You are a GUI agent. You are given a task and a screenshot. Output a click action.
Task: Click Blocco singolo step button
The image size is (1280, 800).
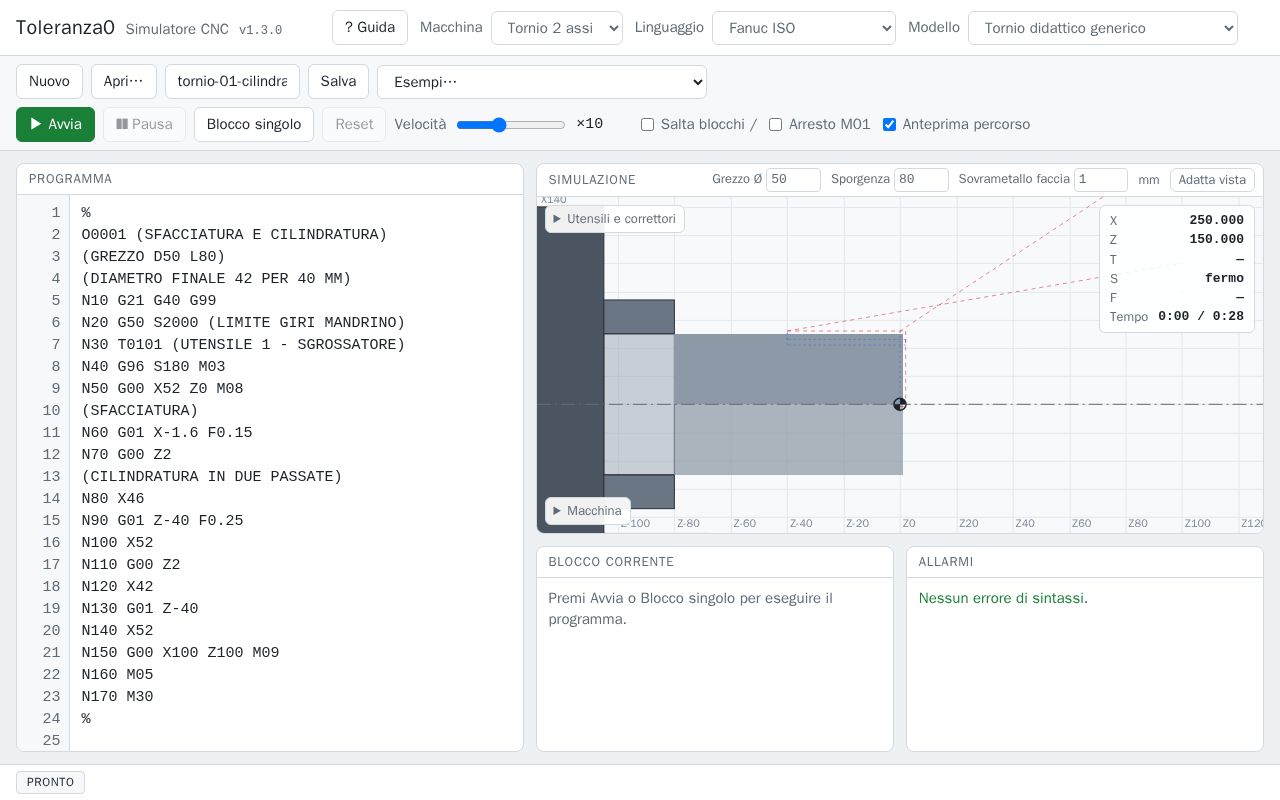[x=254, y=124]
